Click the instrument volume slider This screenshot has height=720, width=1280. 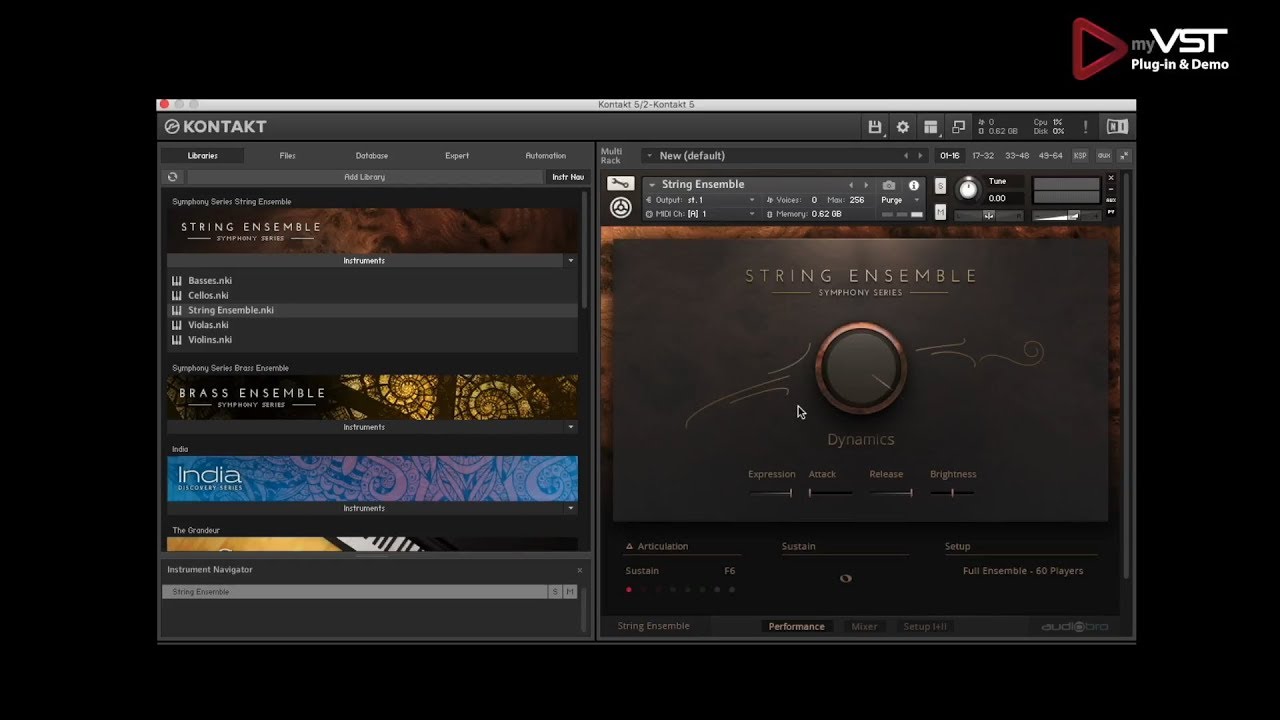click(x=1066, y=216)
